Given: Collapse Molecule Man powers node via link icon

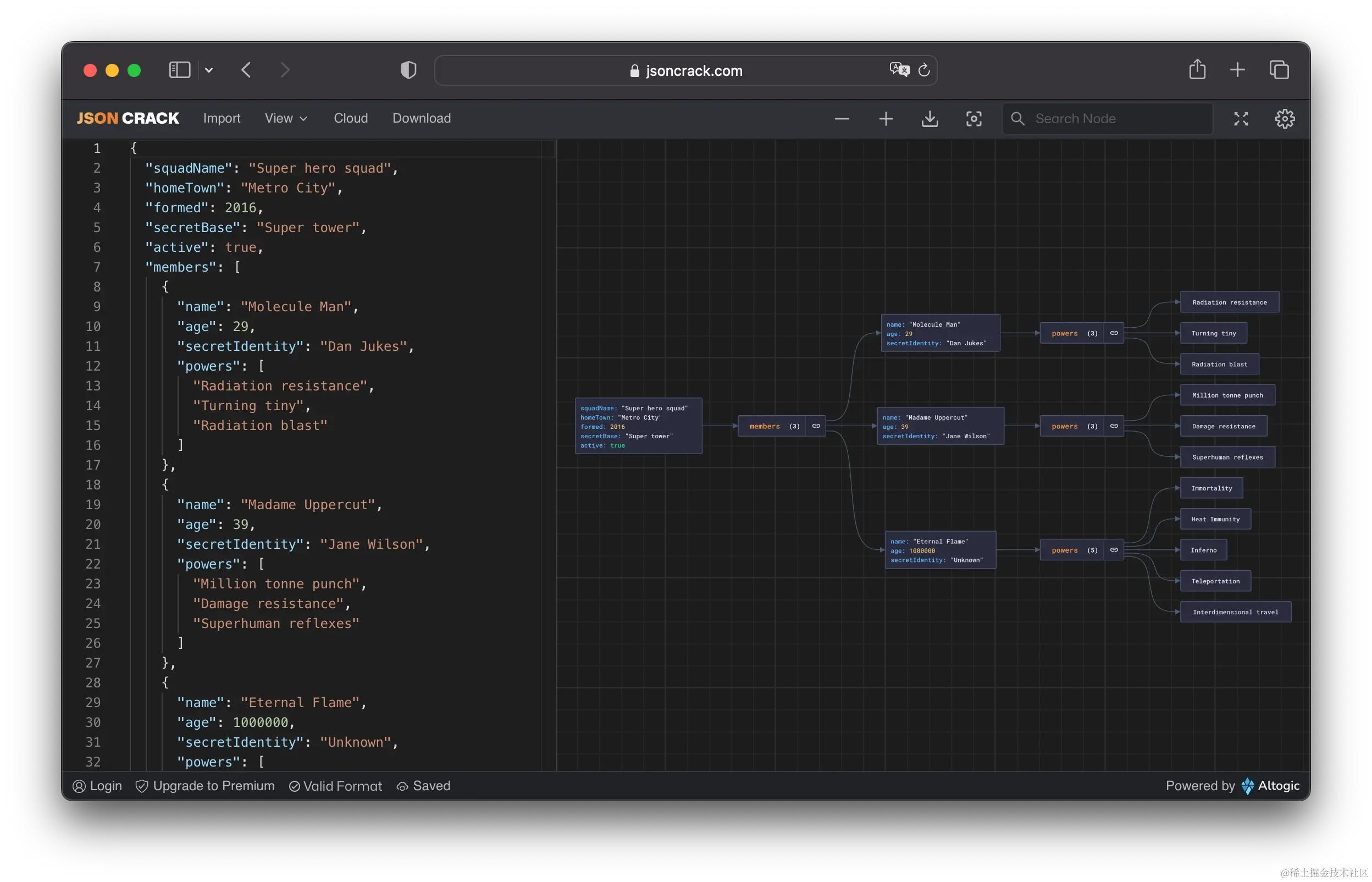Looking at the screenshot, I should pos(1113,333).
